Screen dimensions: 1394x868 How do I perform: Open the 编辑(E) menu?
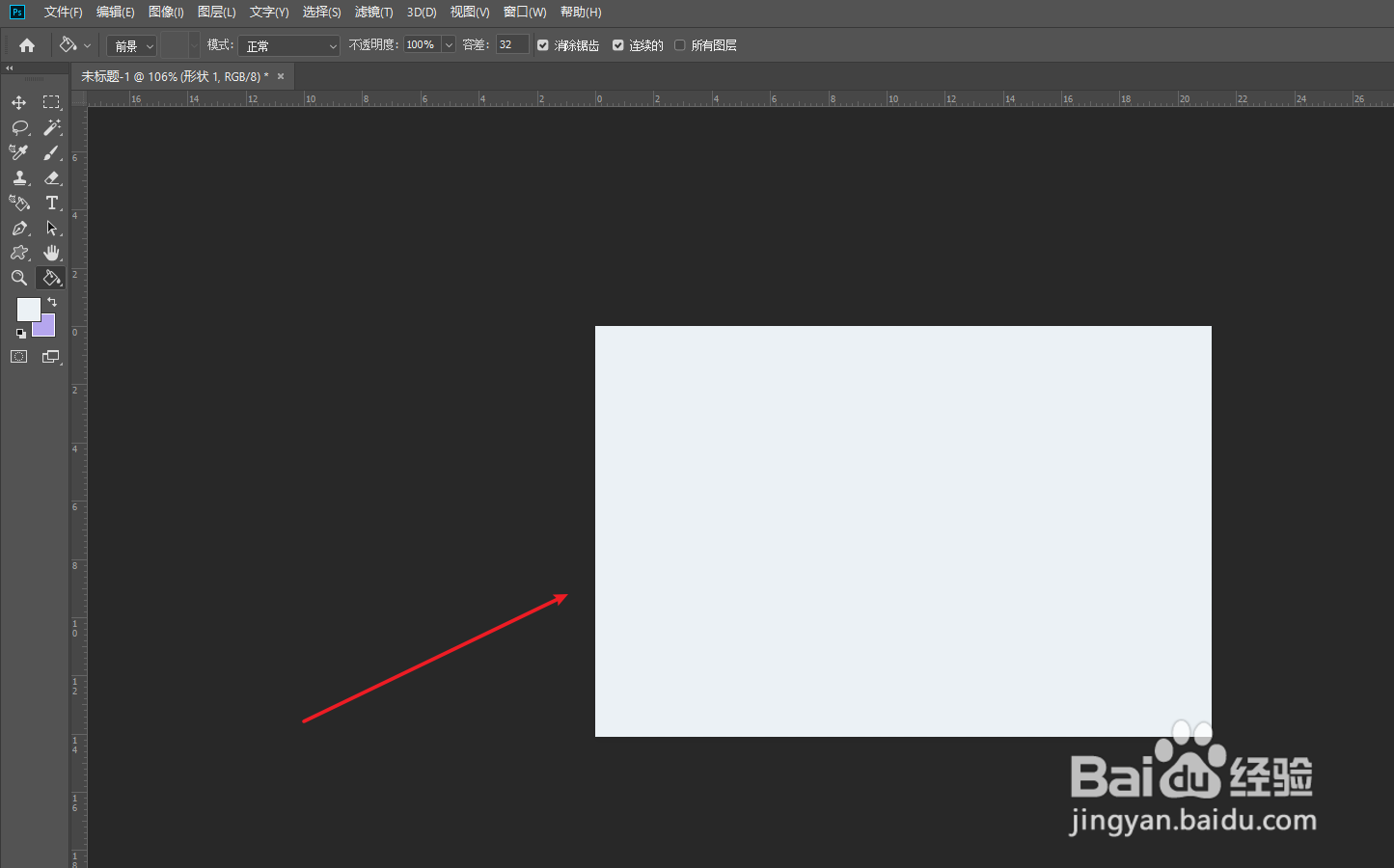tap(116, 12)
